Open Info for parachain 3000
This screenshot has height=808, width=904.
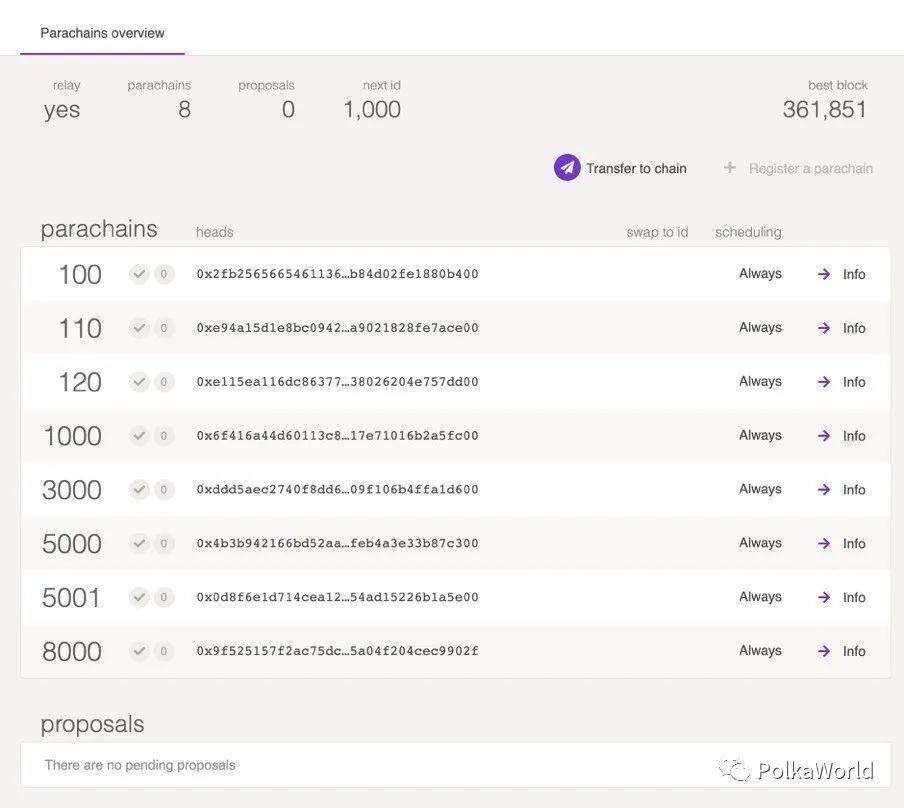click(x=854, y=489)
